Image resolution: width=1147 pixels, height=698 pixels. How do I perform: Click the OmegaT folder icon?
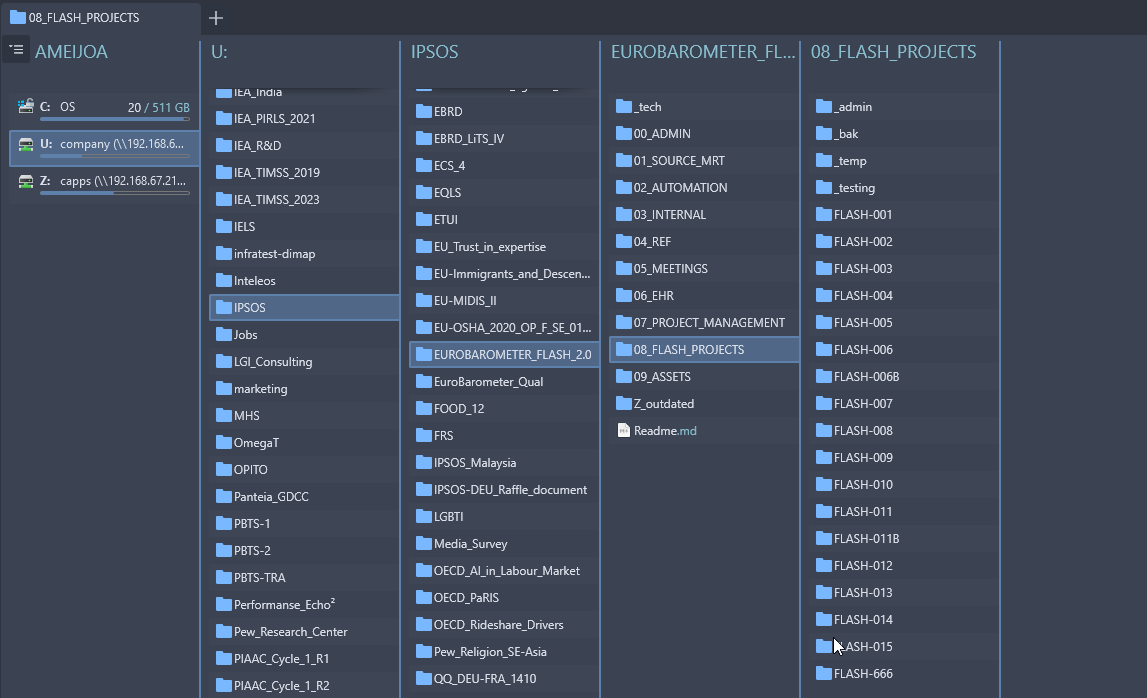pos(224,443)
